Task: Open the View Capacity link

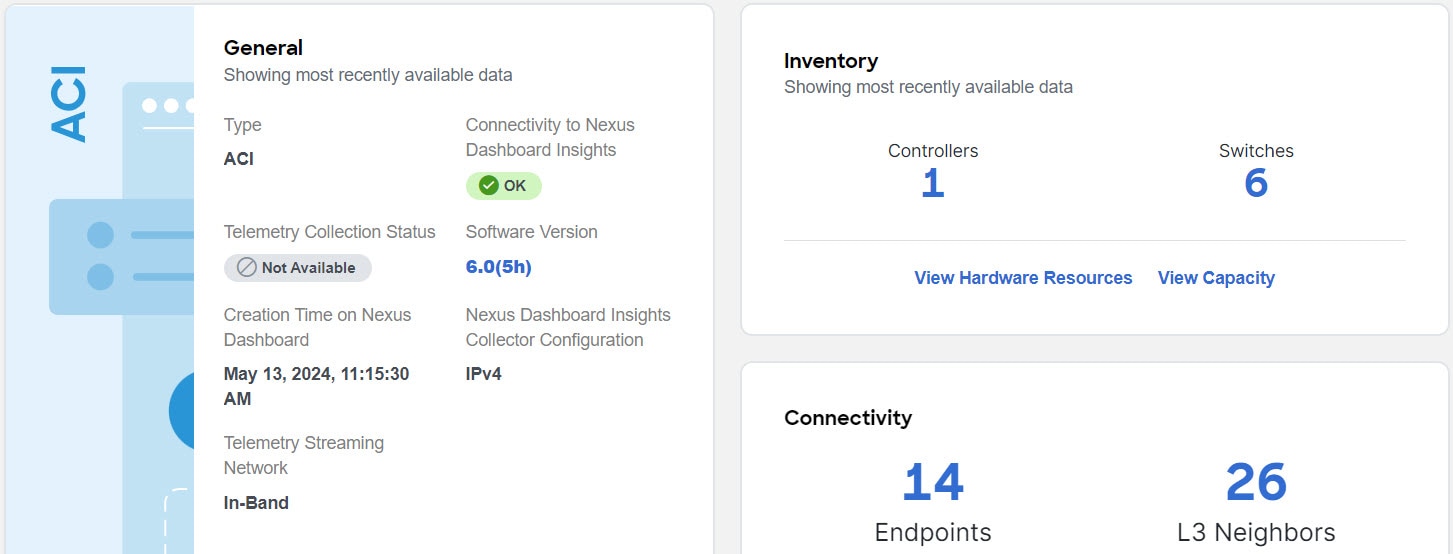Action: 1216,278
